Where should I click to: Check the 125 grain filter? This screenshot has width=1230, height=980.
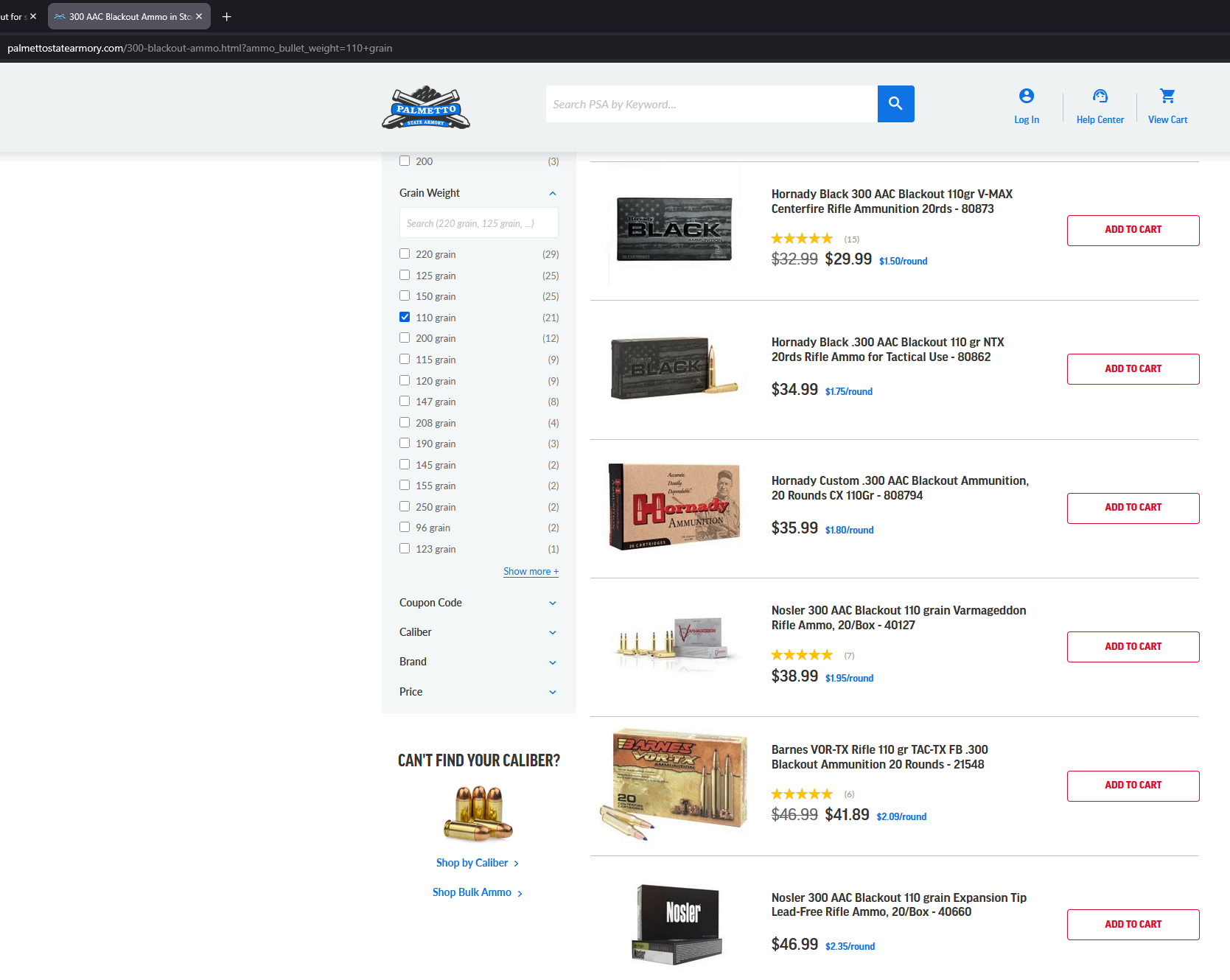tap(405, 275)
